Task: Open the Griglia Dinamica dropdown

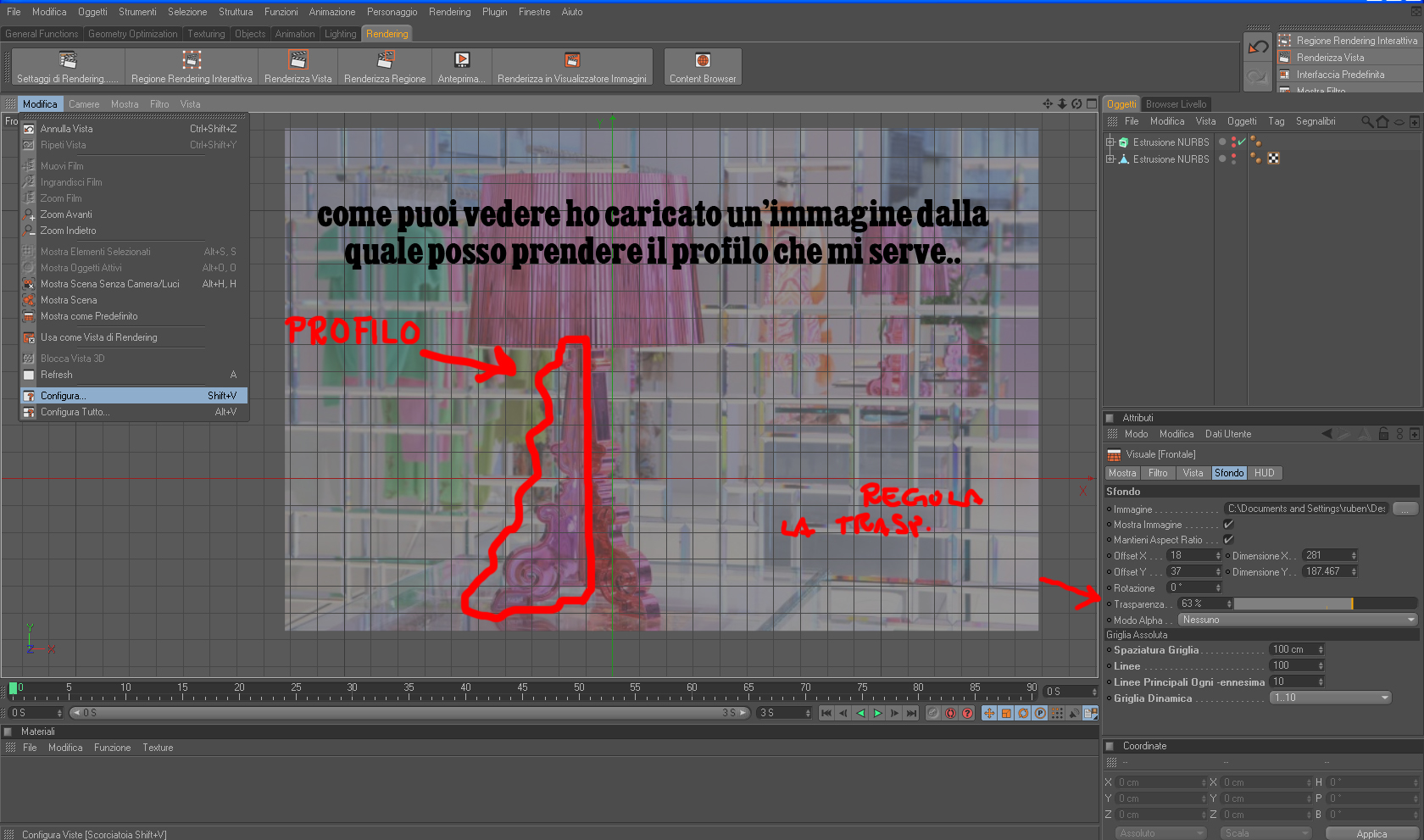Action: pos(1330,698)
